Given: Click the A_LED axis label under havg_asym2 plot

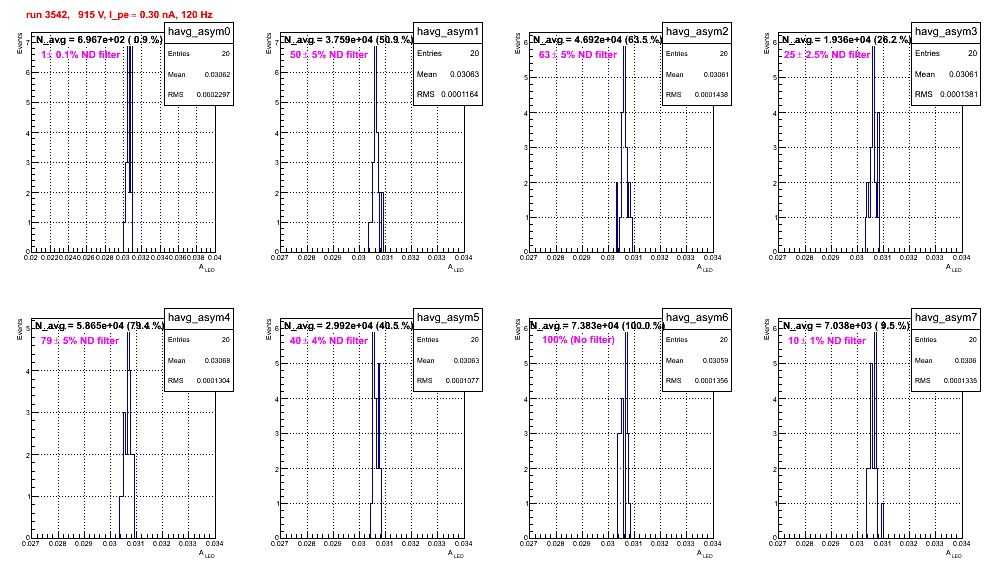Looking at the screenshot, I should coord(705,268).
